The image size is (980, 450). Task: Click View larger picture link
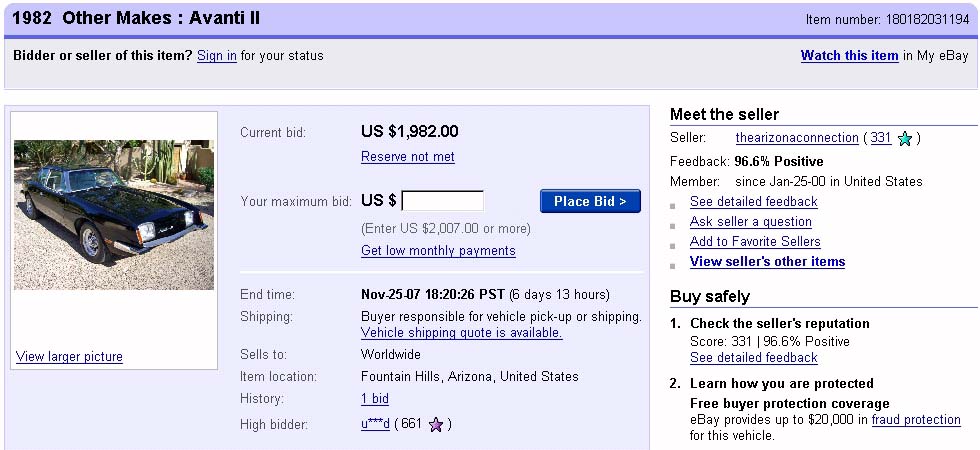(69, 357)
